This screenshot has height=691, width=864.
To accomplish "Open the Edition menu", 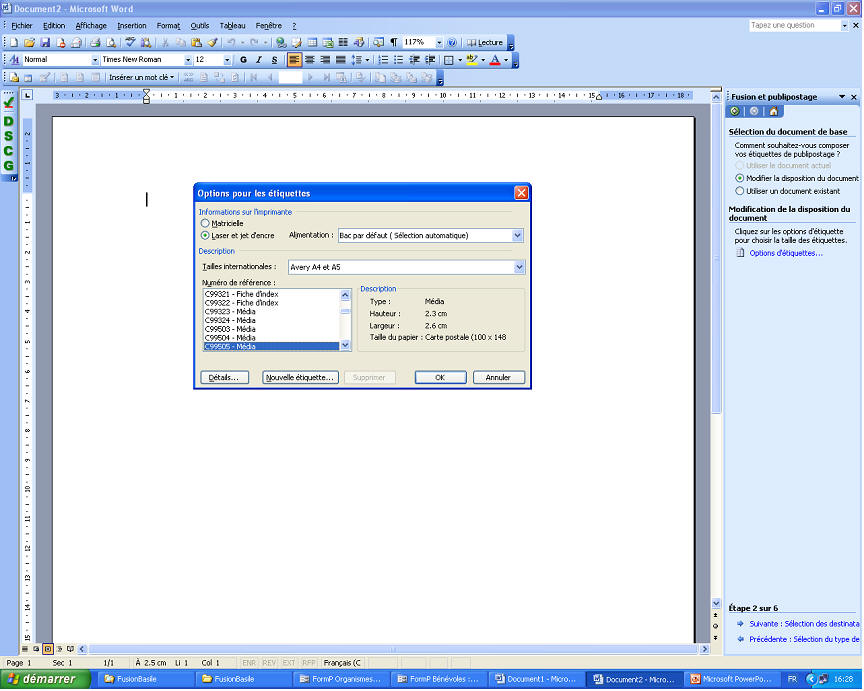I will tap(54, 26).
